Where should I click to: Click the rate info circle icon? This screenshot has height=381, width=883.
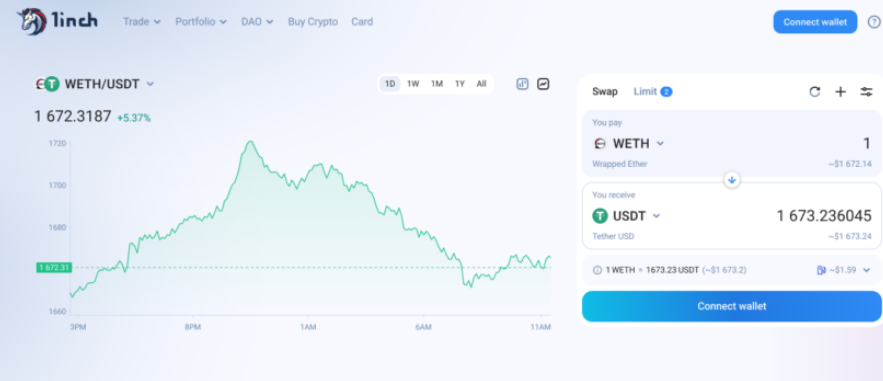tap(597, 270)
